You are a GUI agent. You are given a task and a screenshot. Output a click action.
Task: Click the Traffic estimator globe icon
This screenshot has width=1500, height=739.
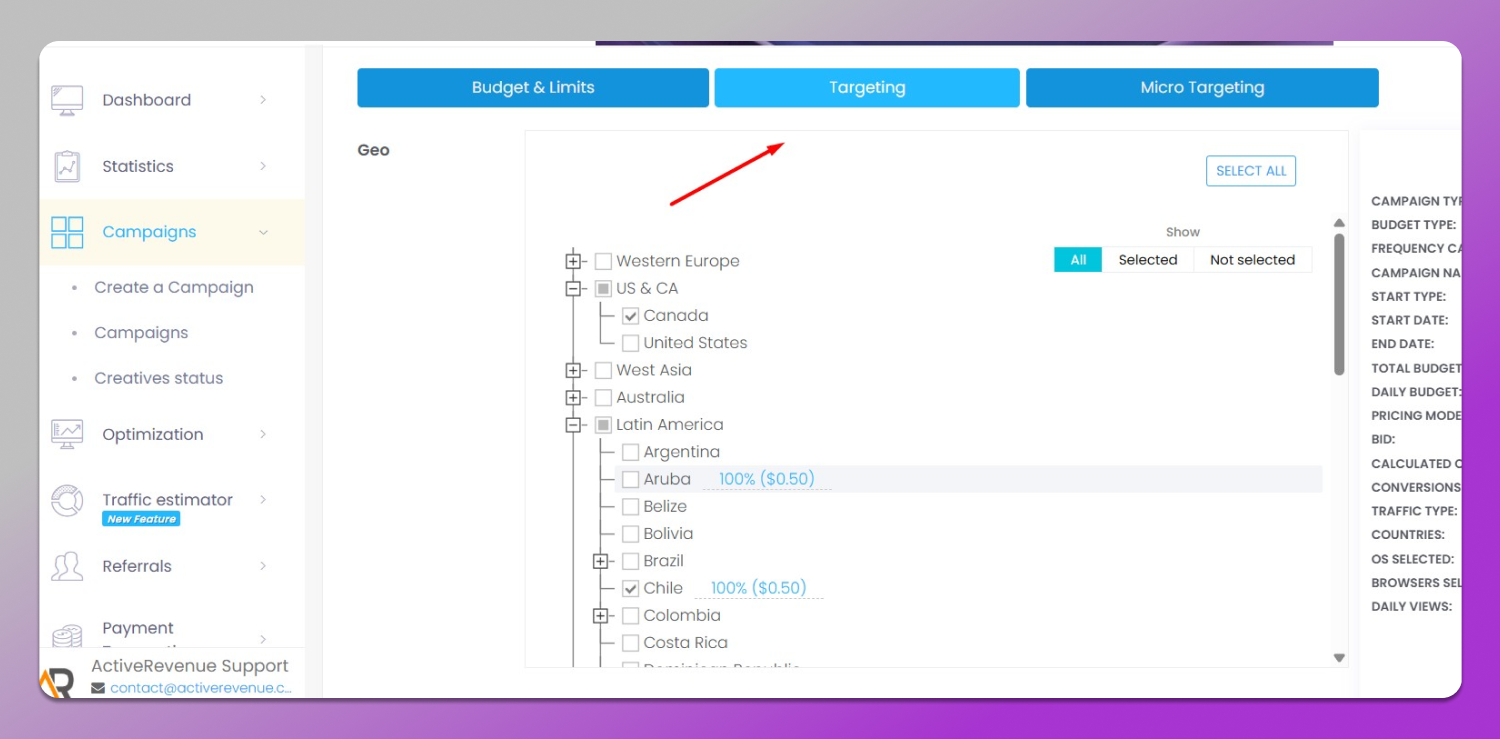pos(66,500)
